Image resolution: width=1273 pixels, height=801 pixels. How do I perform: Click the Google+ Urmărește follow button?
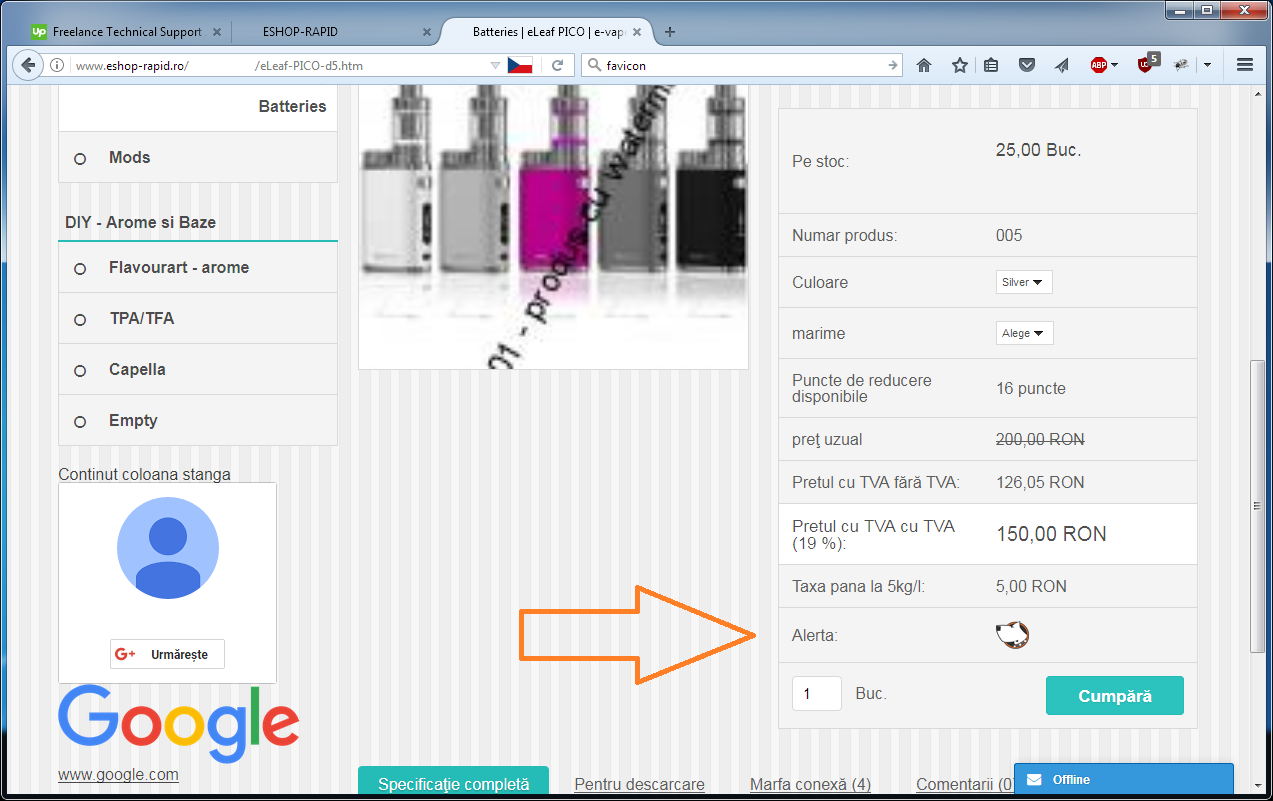click(x=167, y=654)
